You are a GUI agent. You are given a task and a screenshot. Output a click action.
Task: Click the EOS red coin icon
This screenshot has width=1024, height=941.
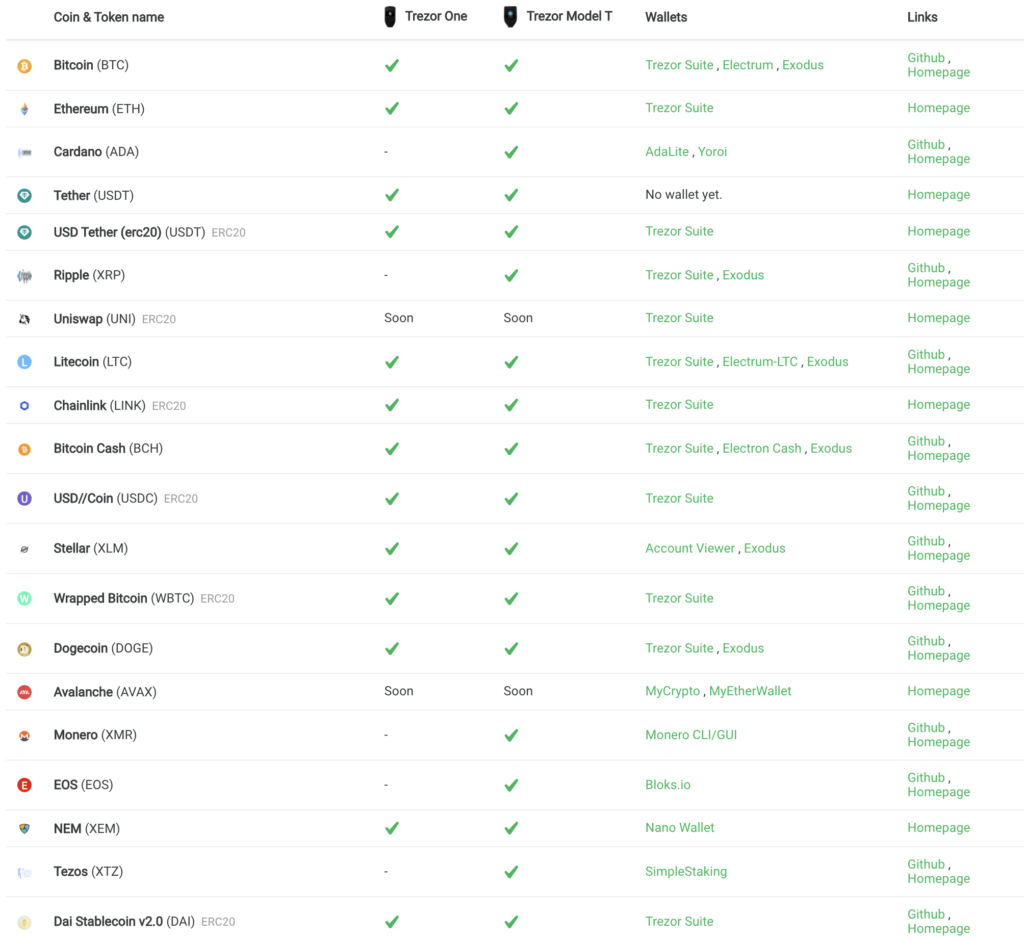[24, 785]
